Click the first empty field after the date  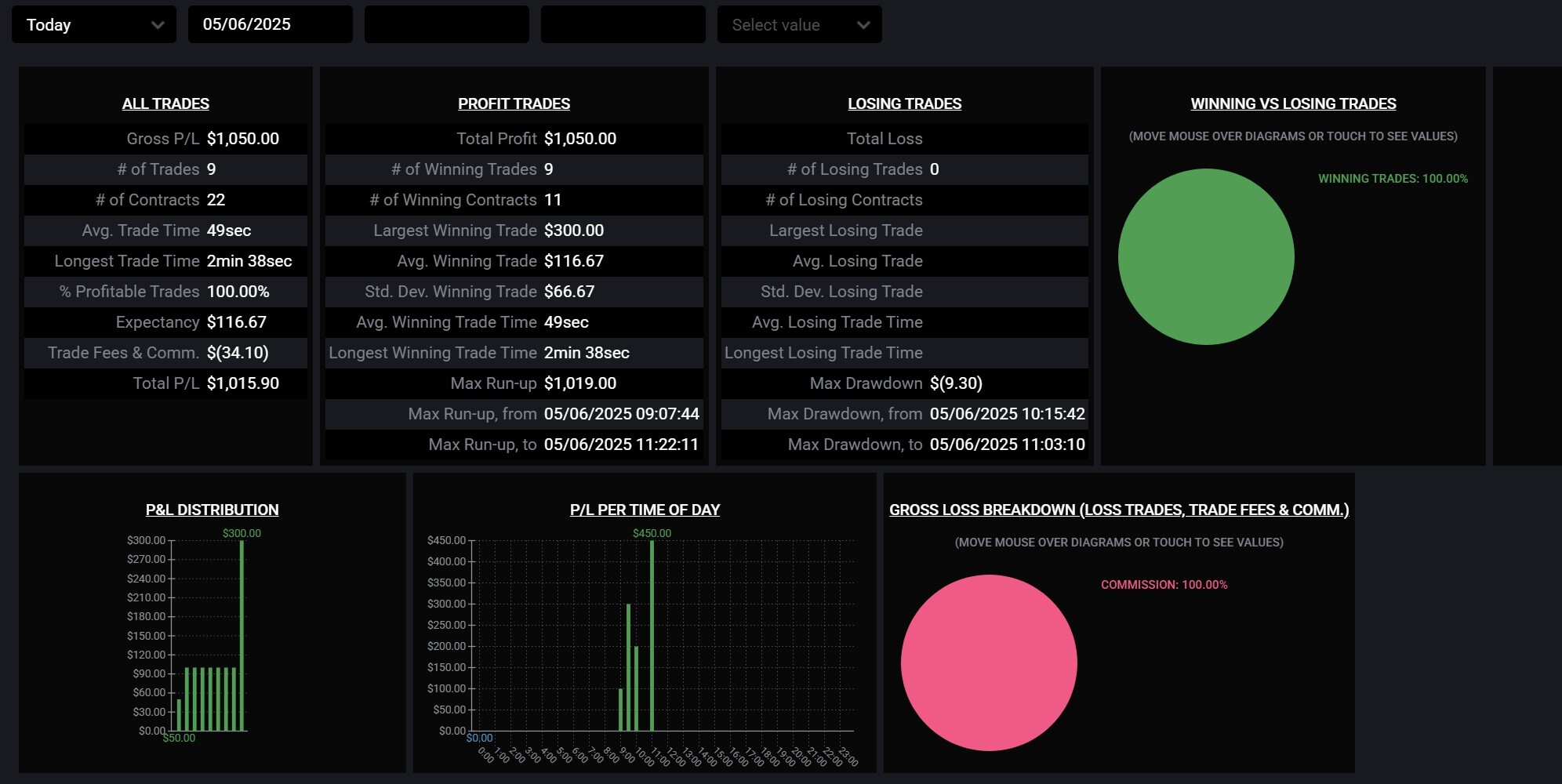446,25
